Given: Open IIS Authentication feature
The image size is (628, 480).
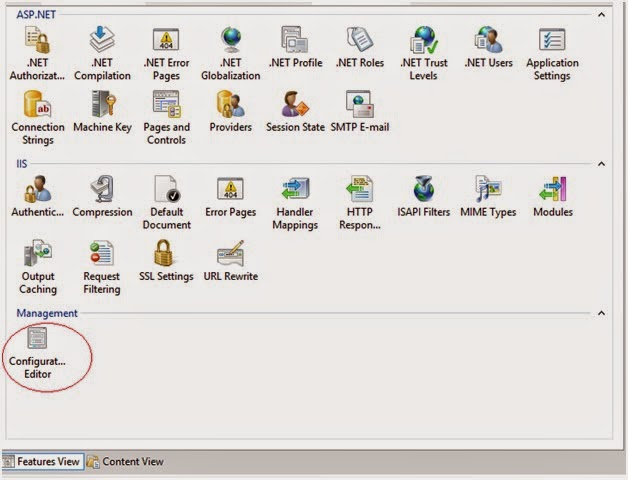Looking at the screenshot, I should (37, 196).
